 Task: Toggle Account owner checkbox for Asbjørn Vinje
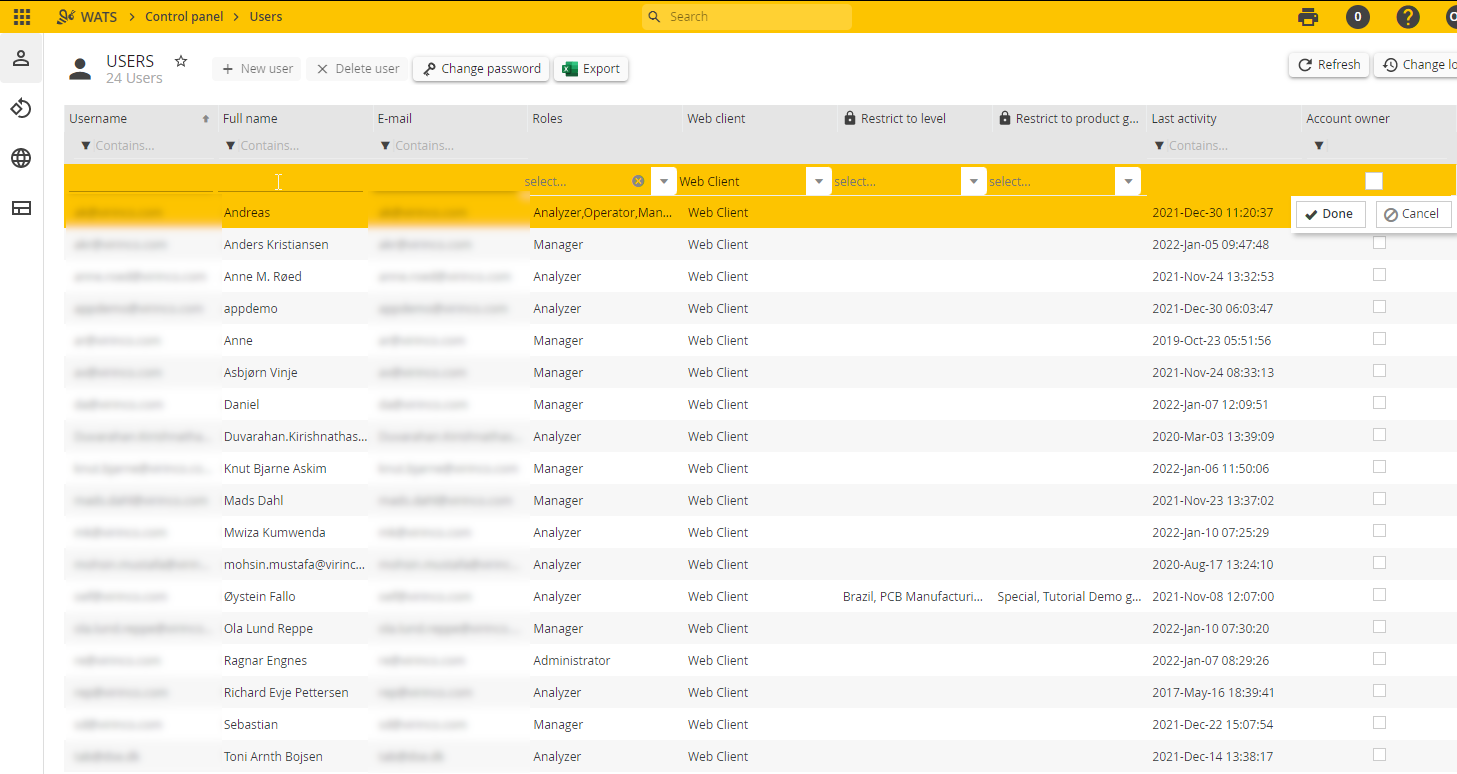(1379, 371)
